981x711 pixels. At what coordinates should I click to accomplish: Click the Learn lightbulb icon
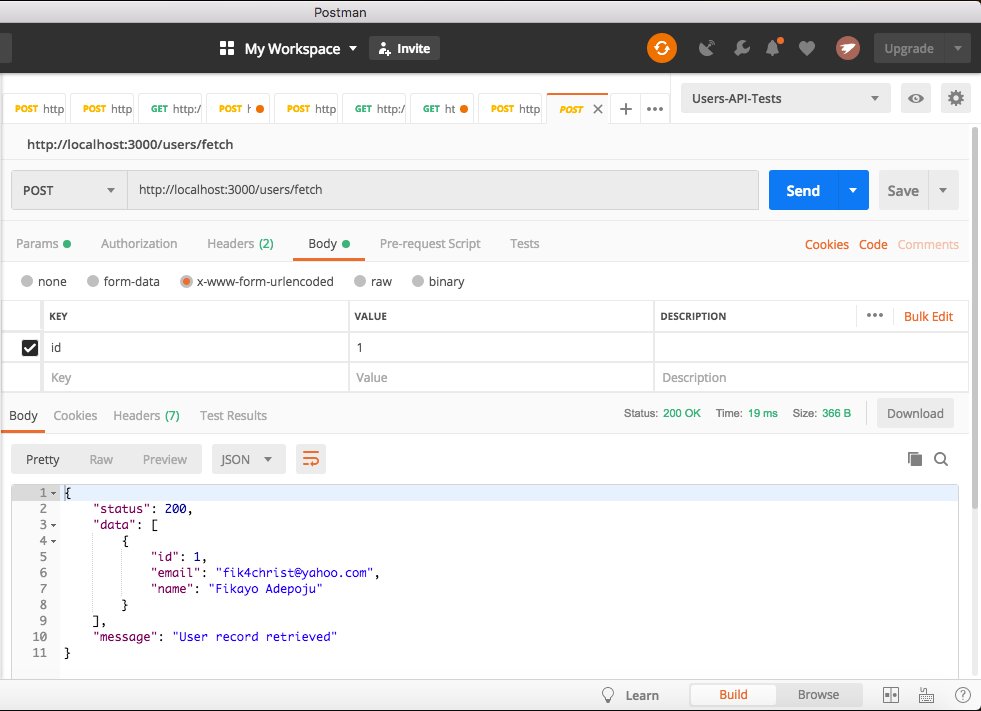click(x=607, y=695)
